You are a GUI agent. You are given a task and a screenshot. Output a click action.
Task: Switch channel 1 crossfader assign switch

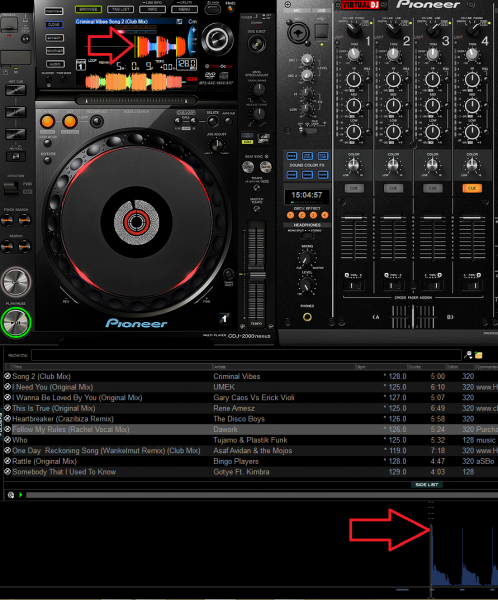pos(354,285)
